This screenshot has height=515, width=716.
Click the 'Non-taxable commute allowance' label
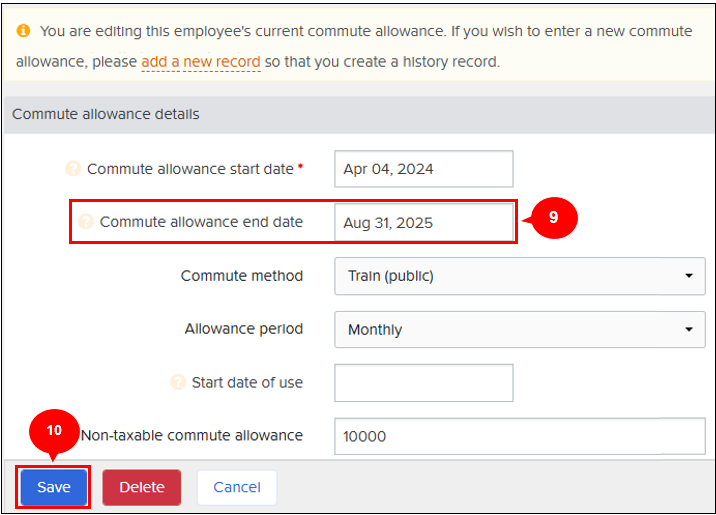click(x=192, y=435)
